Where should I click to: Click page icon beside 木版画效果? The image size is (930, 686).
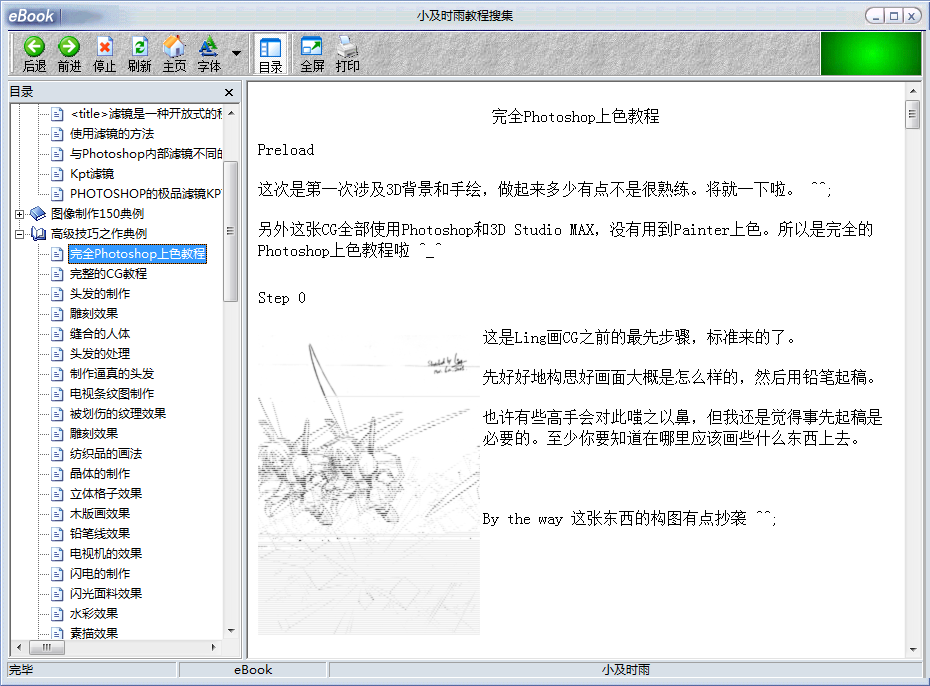pyautogui.click(x=57, y=514)
